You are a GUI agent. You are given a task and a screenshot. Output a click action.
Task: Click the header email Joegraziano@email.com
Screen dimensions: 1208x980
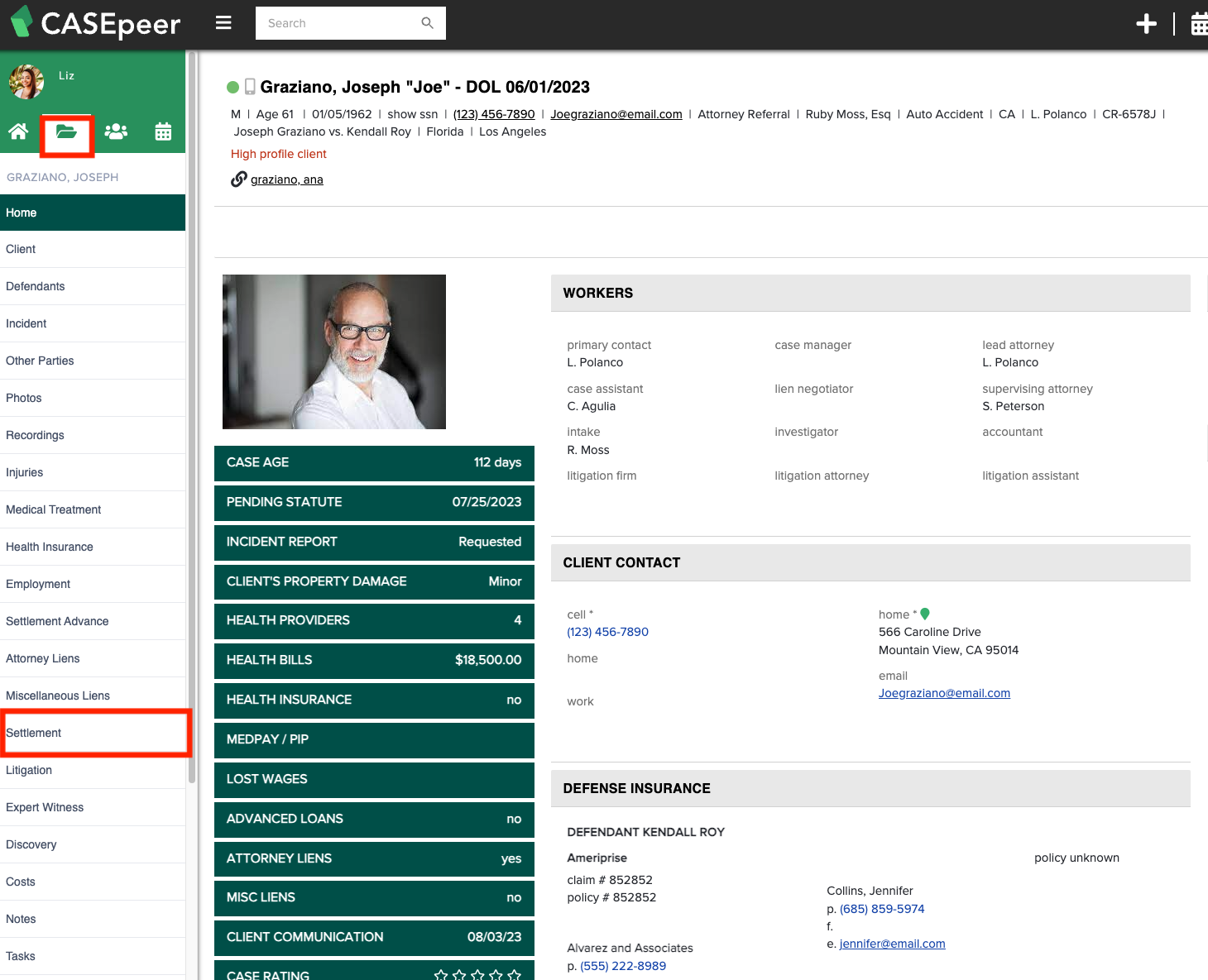(x=616, y=114)
